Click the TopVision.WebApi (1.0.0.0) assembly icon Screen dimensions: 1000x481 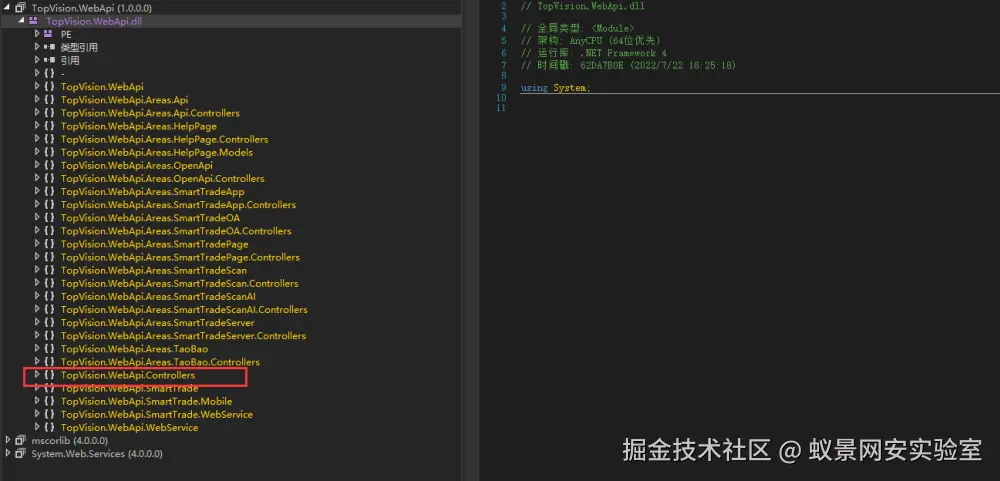(20, 8)
